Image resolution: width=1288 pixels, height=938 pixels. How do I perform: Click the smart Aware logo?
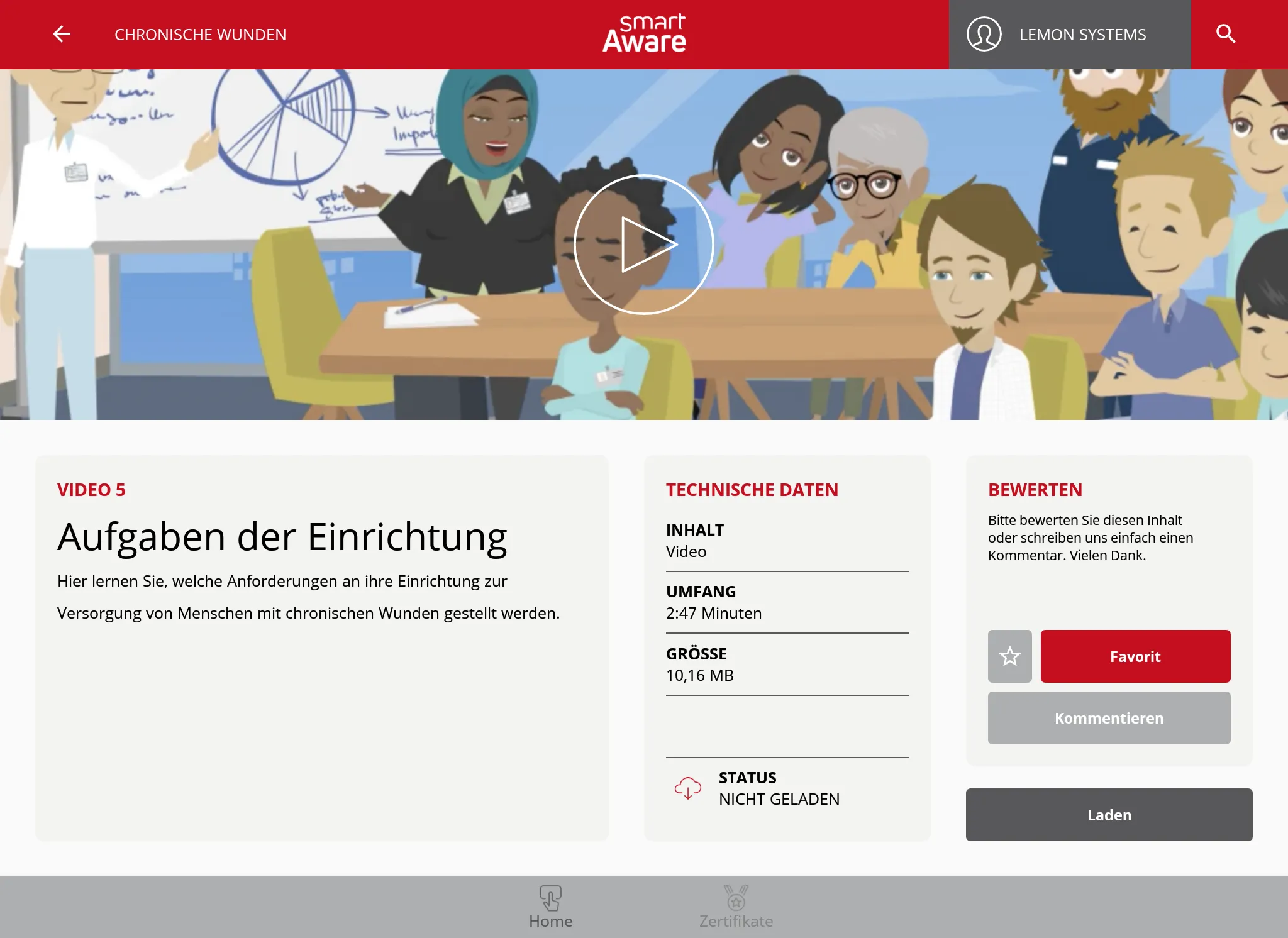(644, 34)
